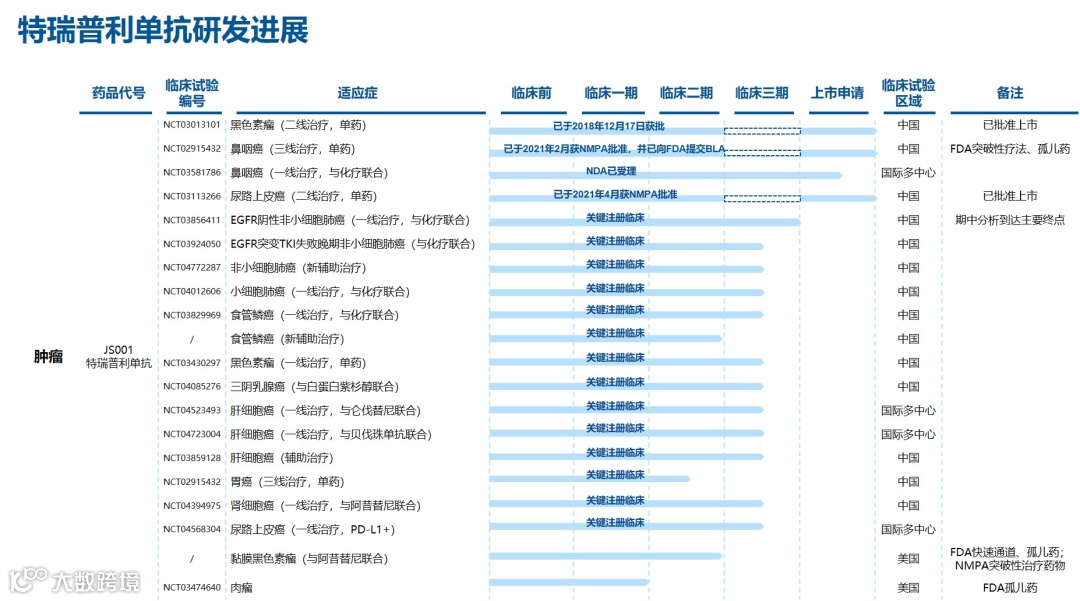Click indication 黏膜黑色素瘤（与阿昔替尼联合）
Image resolution: width=1080 pixels, height=601 pixels.
[x=309, y=558]
